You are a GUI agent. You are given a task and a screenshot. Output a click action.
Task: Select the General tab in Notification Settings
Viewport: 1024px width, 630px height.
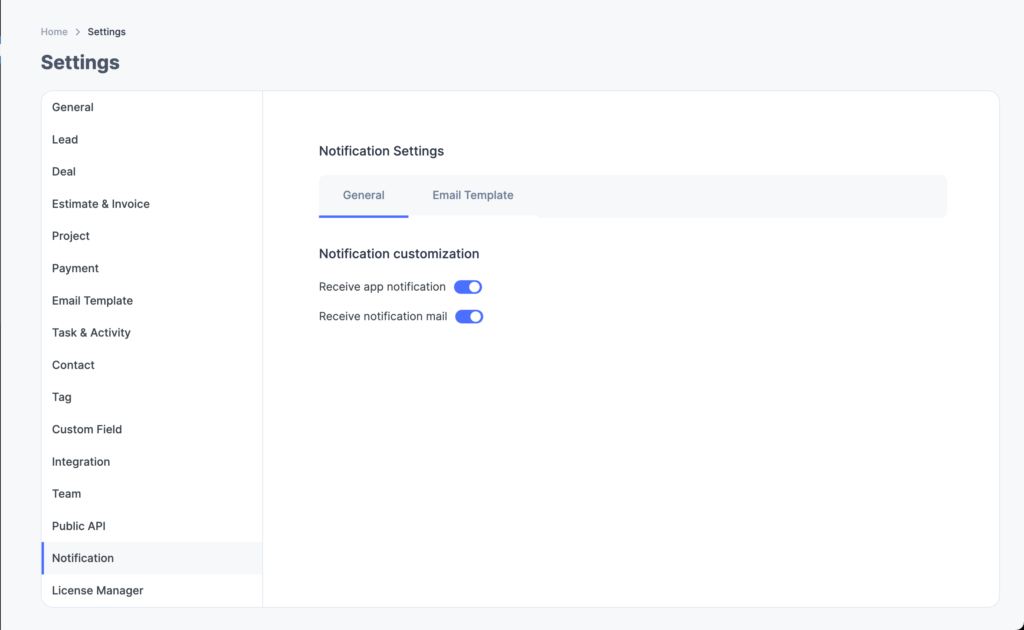(x=363, y=195)
